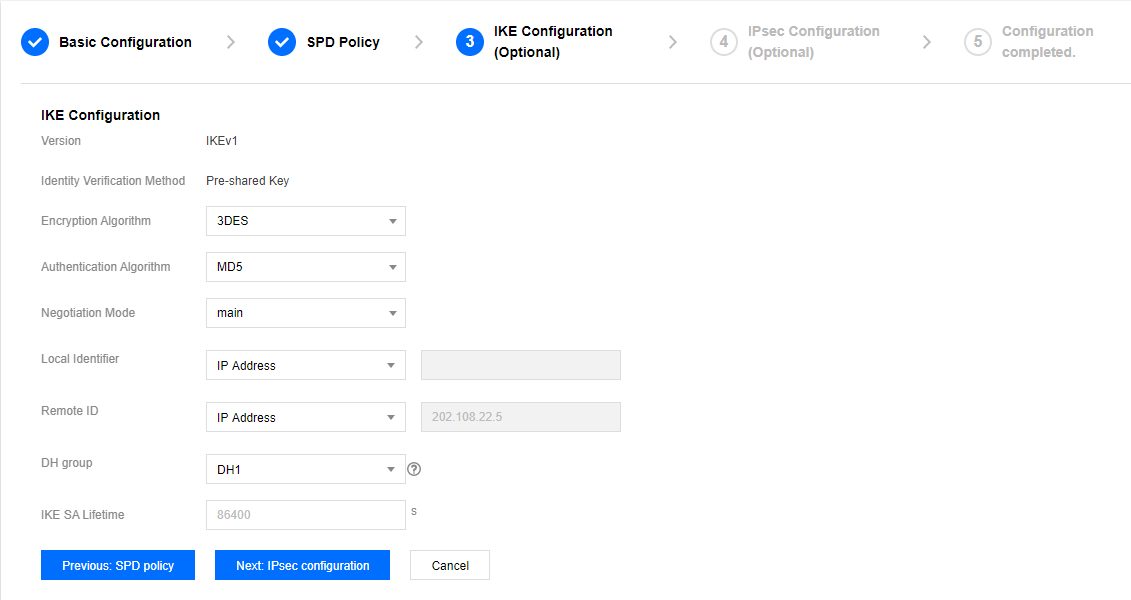Viewport: 1131px width, 600px height.
Task: Click the step 4 circle icon
Action: [x=723, y=42]
